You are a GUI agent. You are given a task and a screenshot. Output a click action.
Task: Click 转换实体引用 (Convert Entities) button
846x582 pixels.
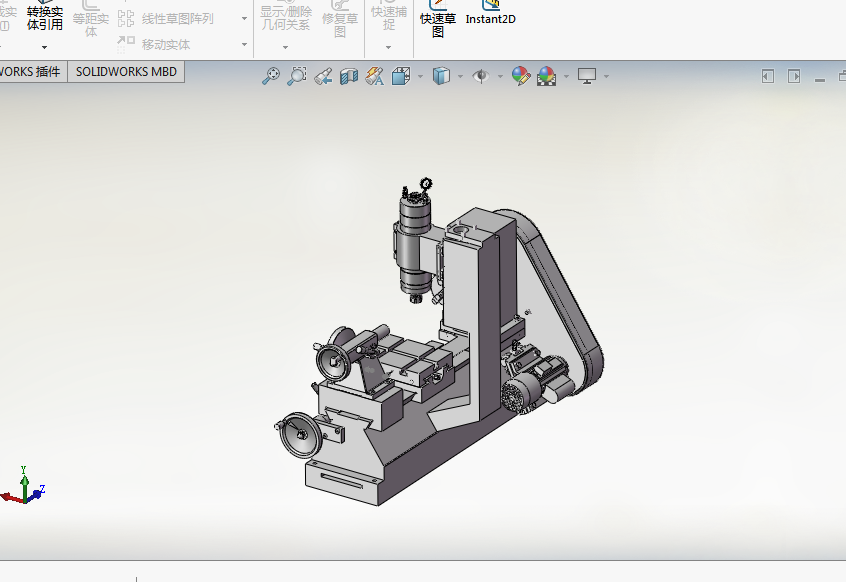[x=45, y=16]
